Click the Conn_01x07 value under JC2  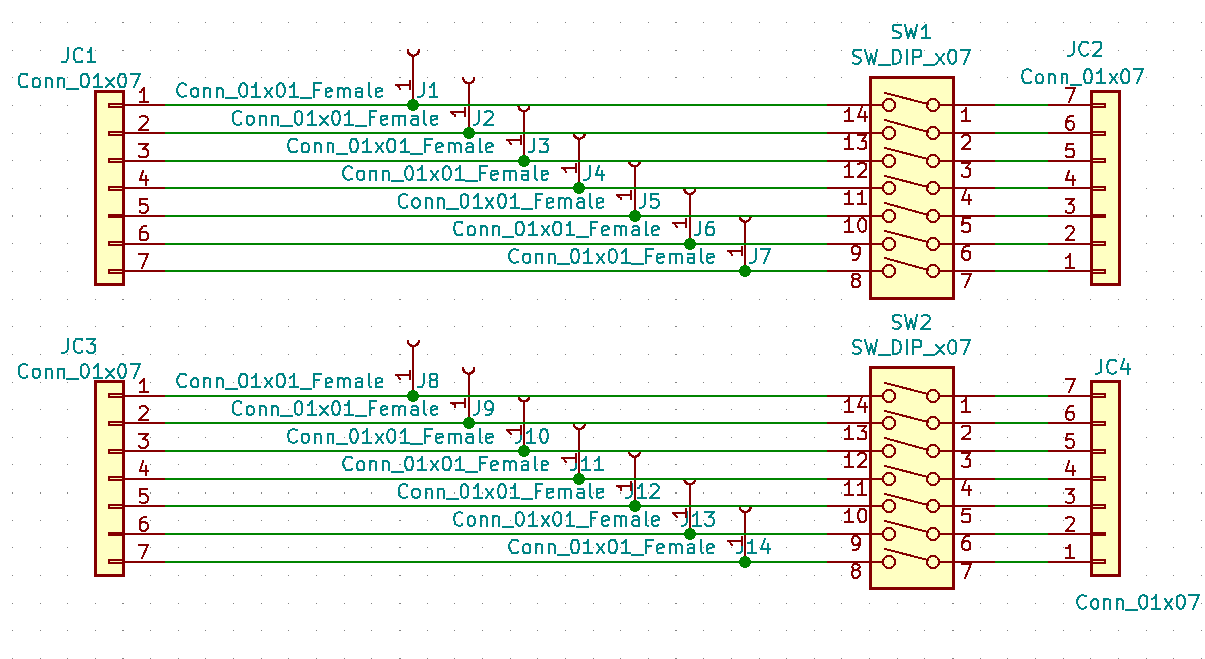coord(1082,76)
